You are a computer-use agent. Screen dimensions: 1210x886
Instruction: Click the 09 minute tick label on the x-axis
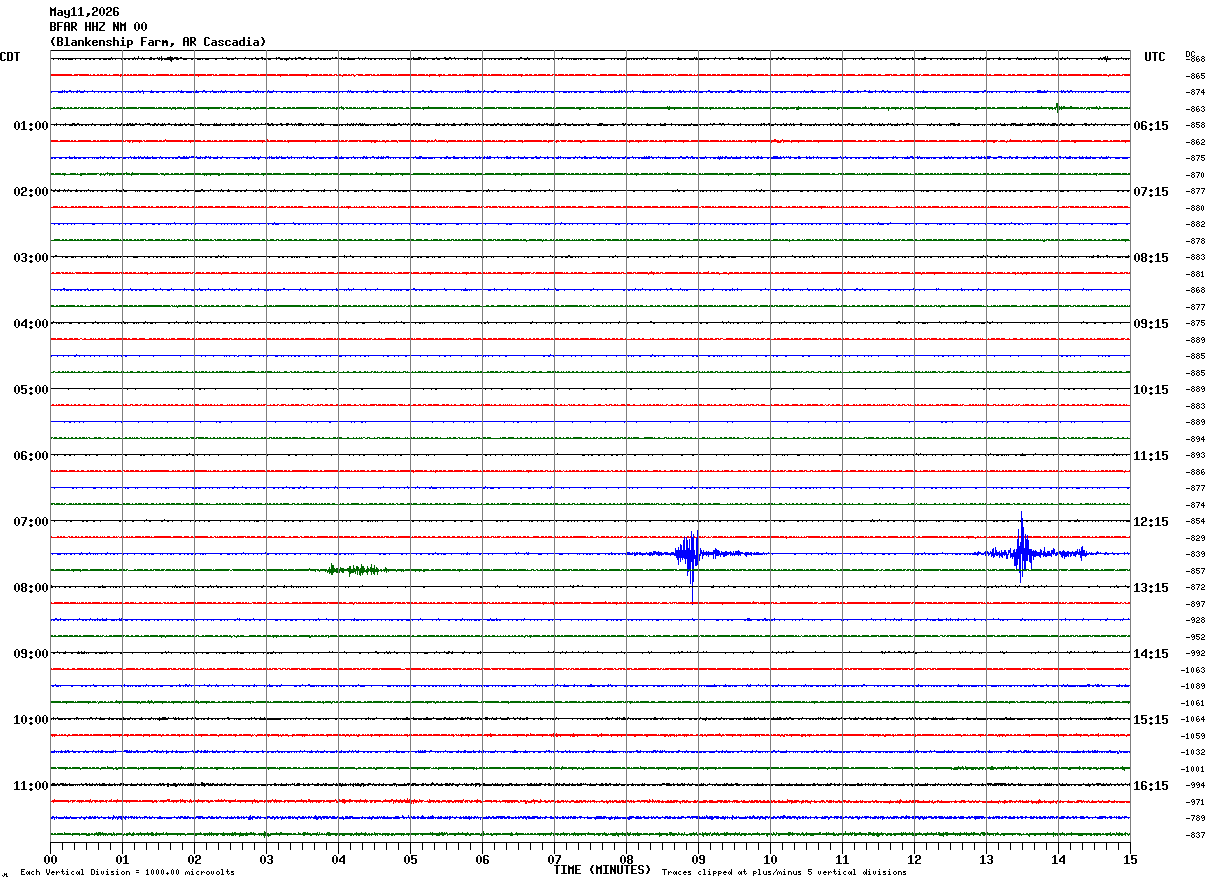698,859
